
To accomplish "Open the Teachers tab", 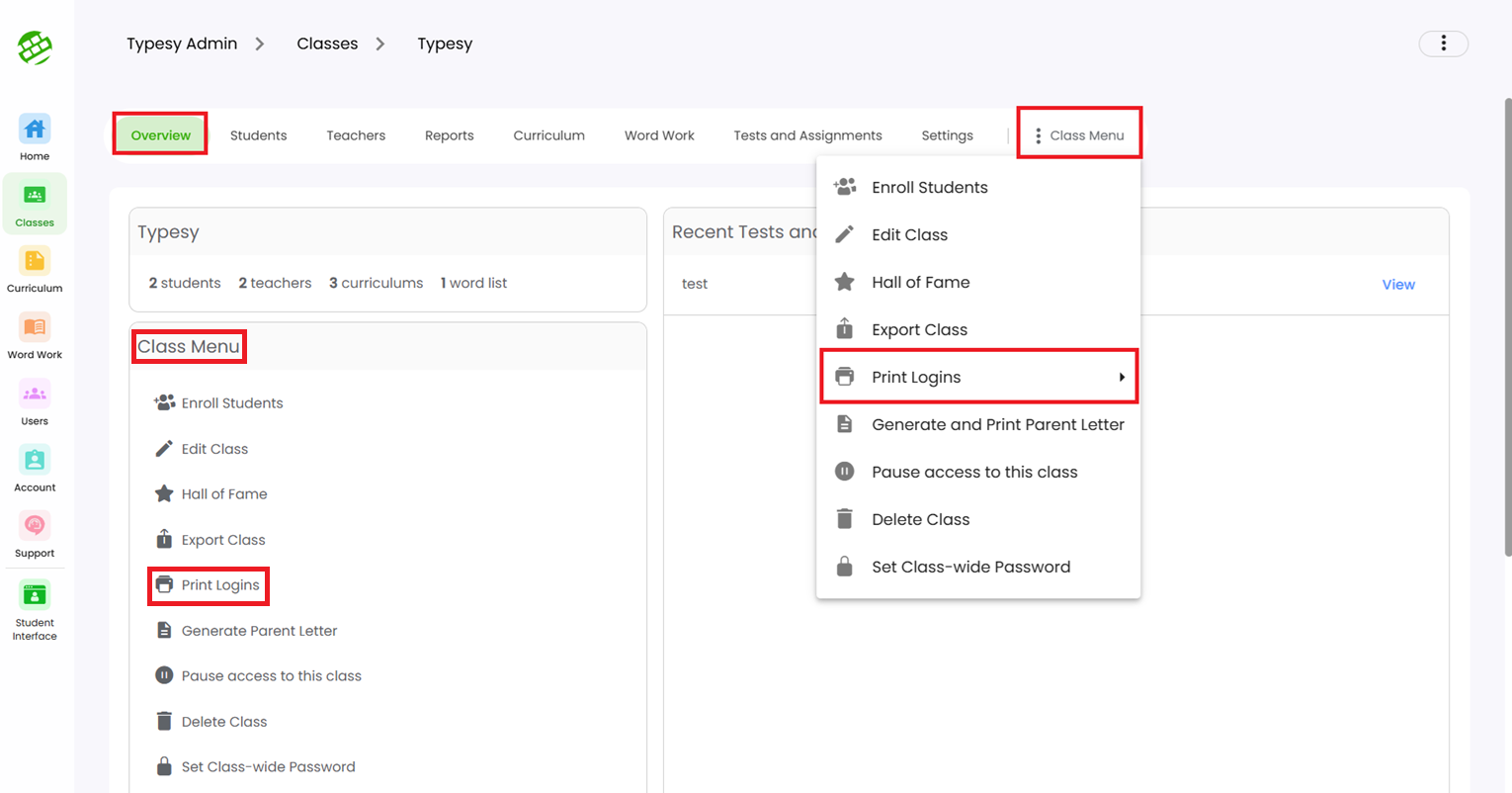I will [x=356, y=135].
